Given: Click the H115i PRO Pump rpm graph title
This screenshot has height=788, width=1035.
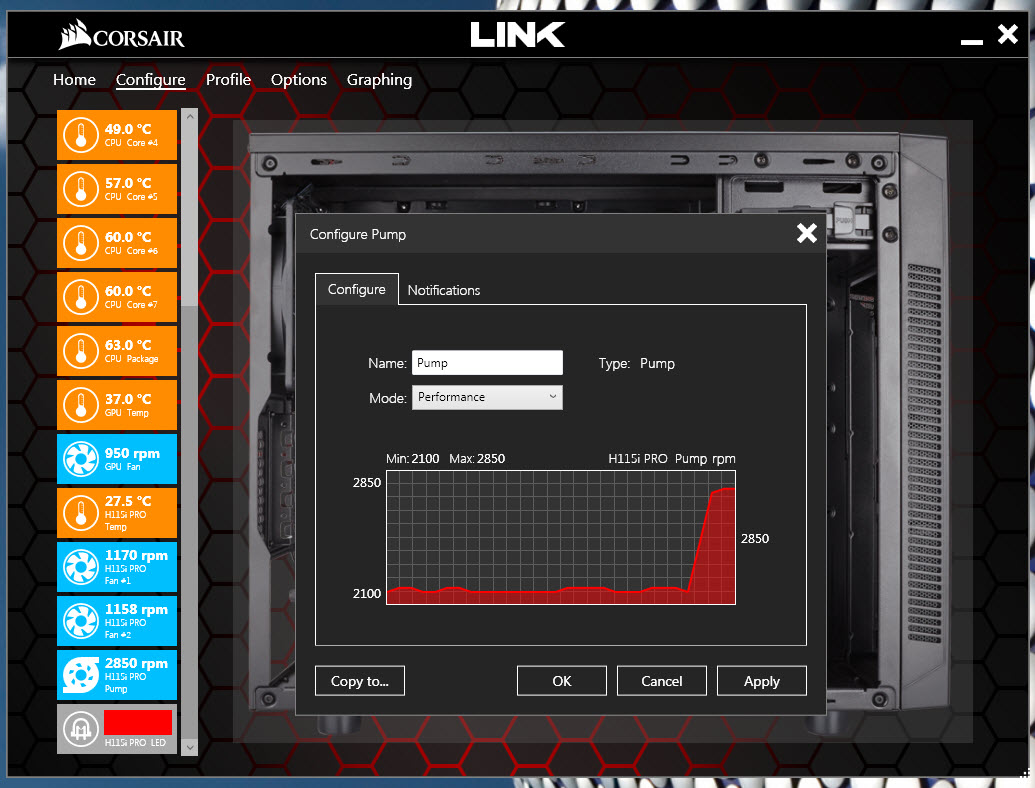Looking at the screenshot, I should coord(672,459).
